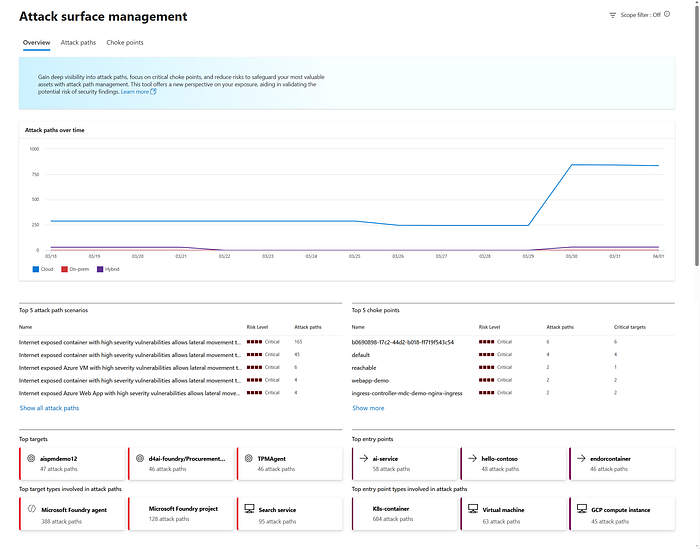Click the GCP compute instance icon

pyautogui.click(x=582, y=509)
